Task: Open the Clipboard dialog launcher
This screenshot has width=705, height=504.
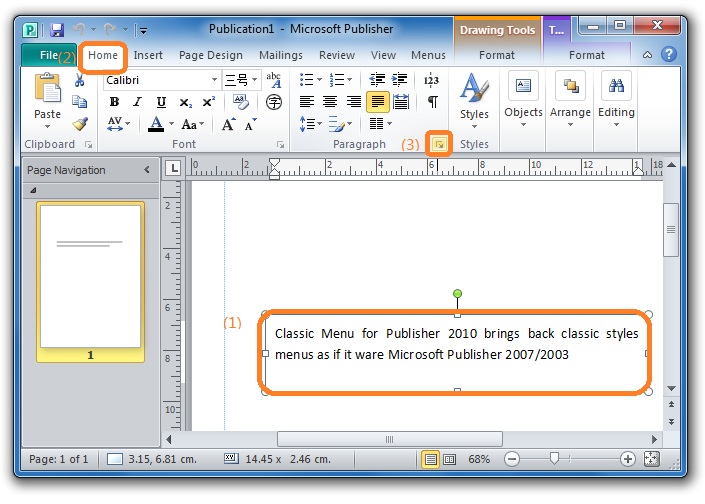Action: [89, 144]
